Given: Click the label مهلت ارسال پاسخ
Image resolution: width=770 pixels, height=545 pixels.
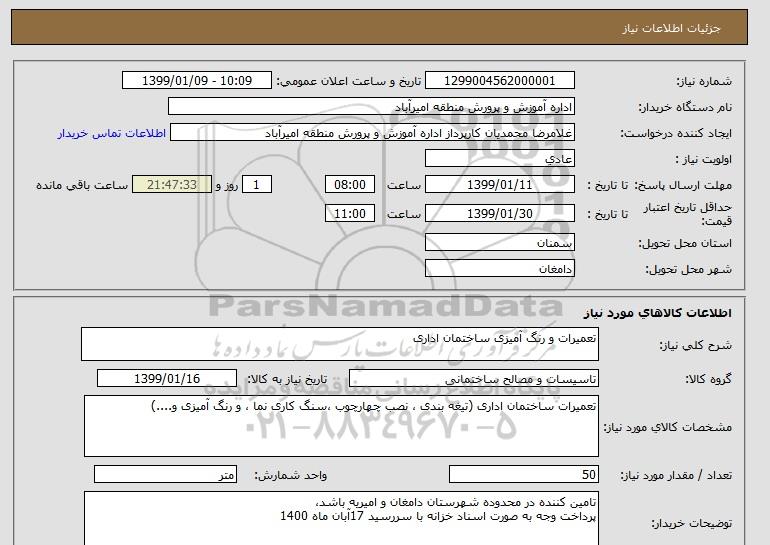Looking at the screenshot, I should 683,185.
